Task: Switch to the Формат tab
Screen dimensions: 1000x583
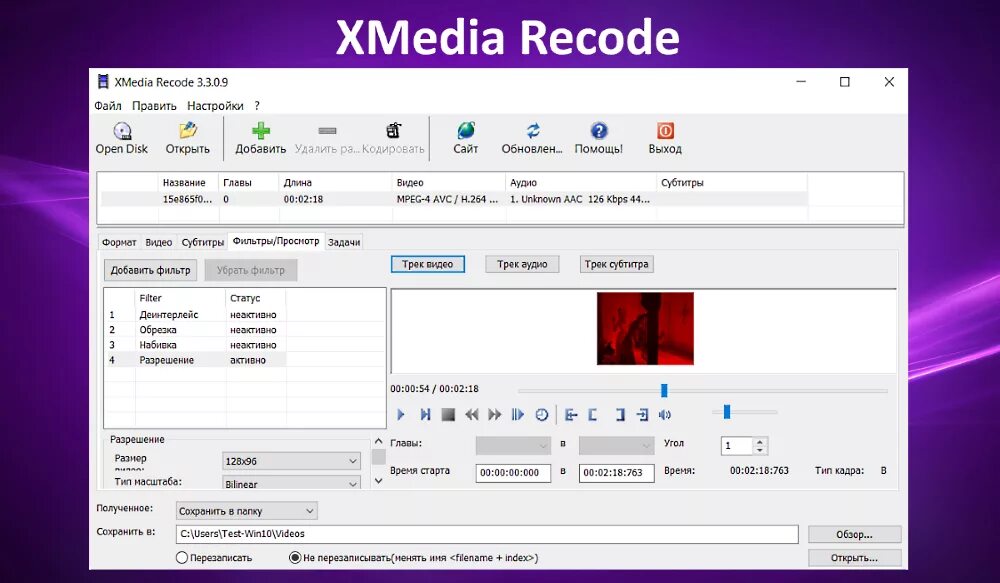Action: tap(119, 242)
